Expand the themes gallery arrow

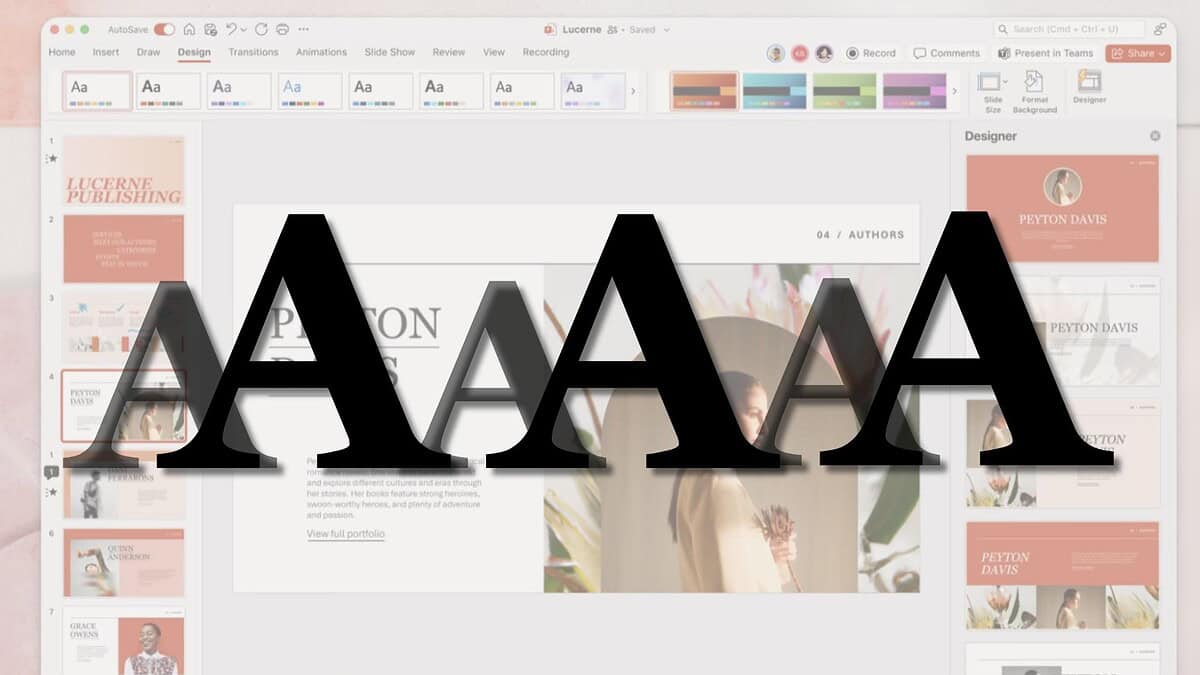(x=633, y=91)
